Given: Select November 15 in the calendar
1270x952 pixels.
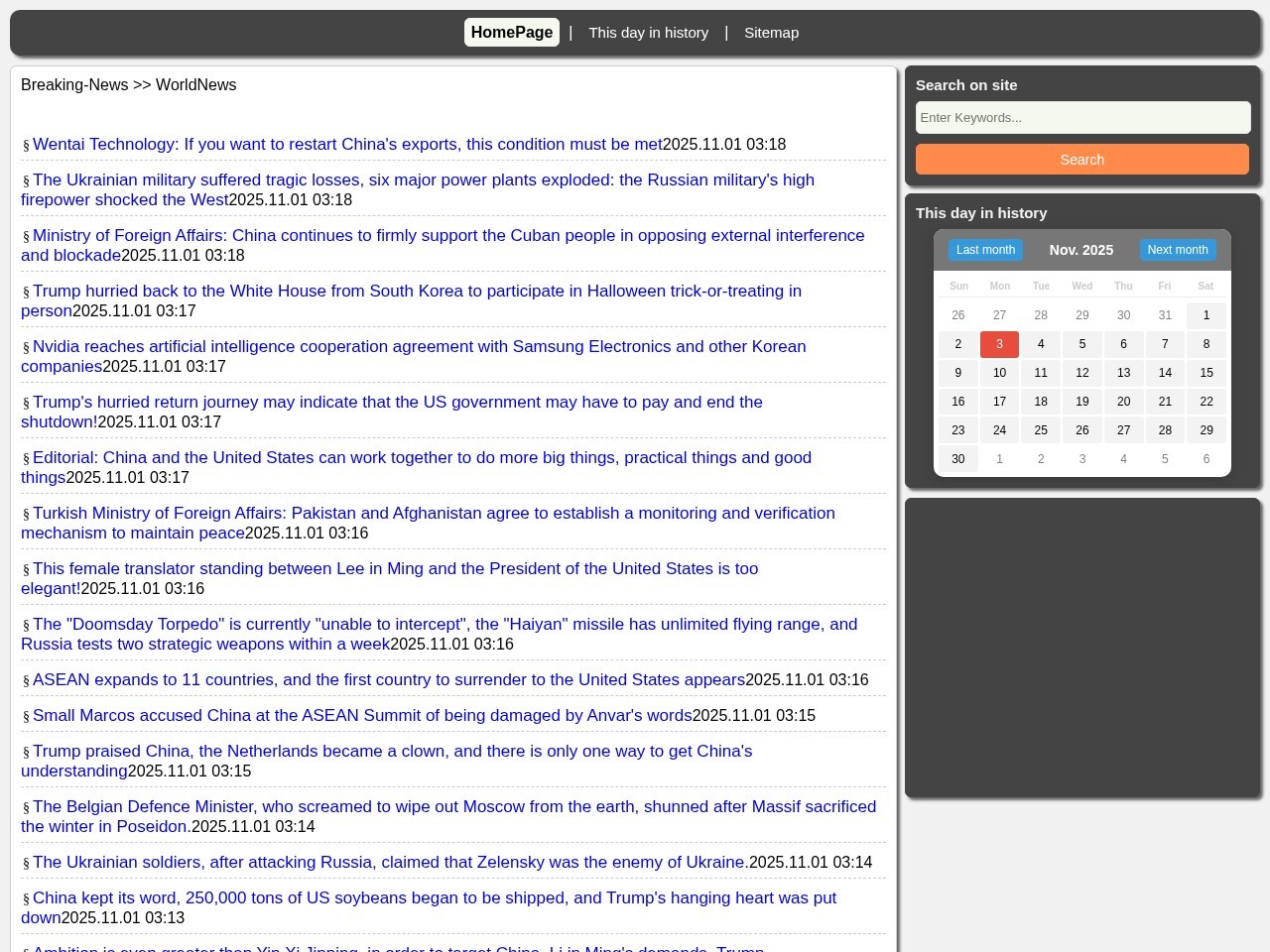Looking at the screenshot, I should (x=1206, y=373).
